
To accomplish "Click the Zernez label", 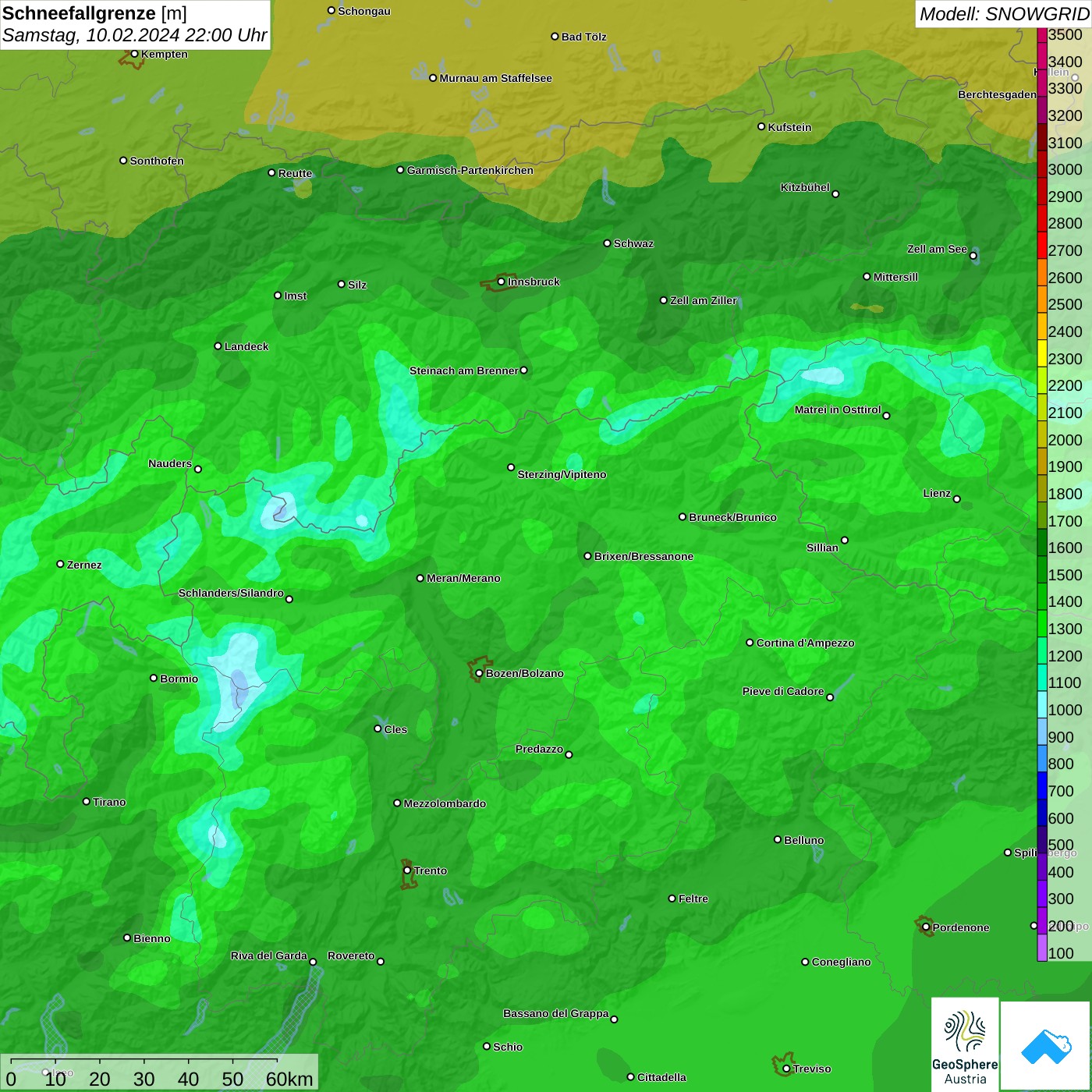I will (84, 565).
